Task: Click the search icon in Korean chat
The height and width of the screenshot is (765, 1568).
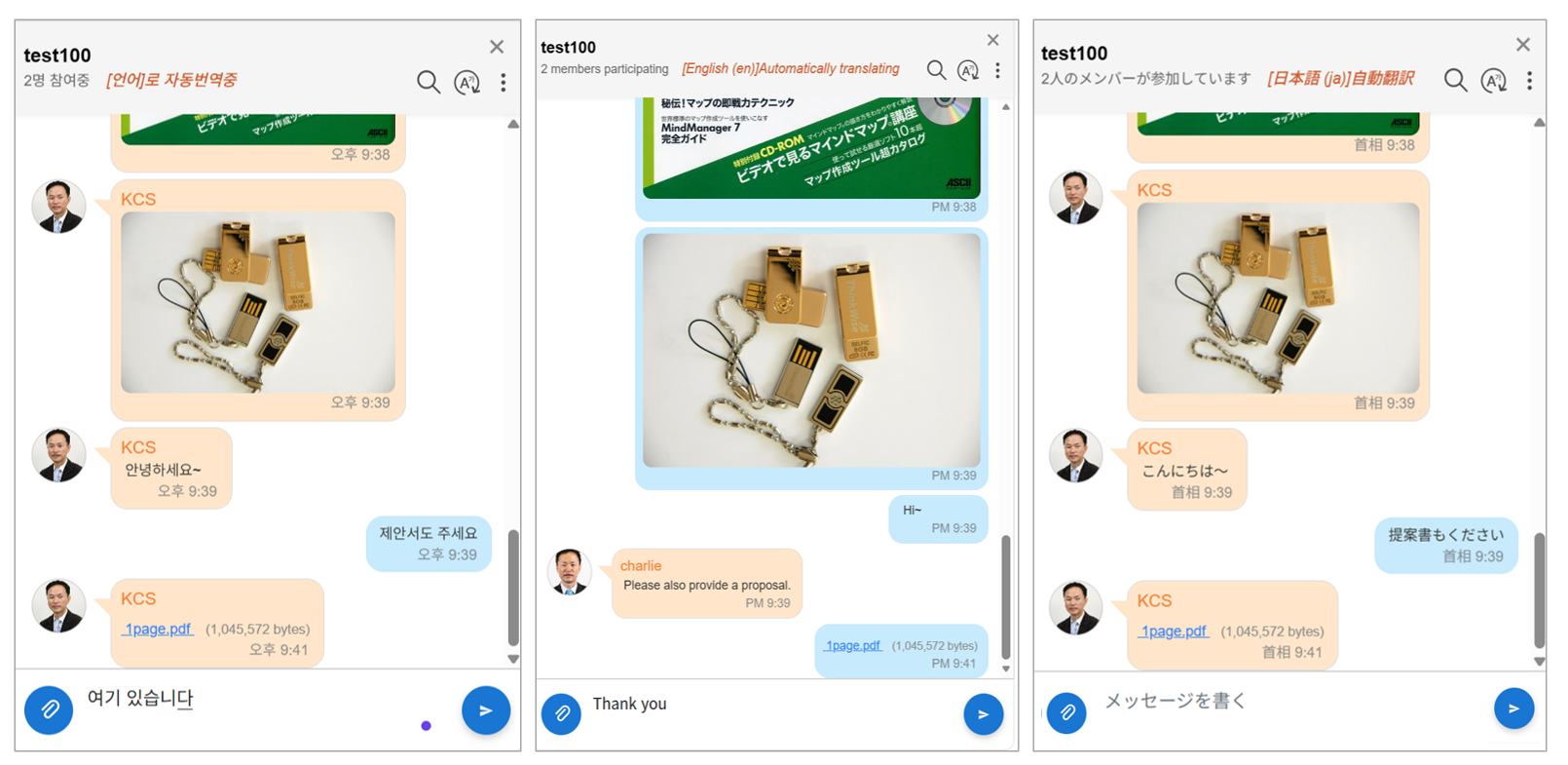Action: click(428, 82)
